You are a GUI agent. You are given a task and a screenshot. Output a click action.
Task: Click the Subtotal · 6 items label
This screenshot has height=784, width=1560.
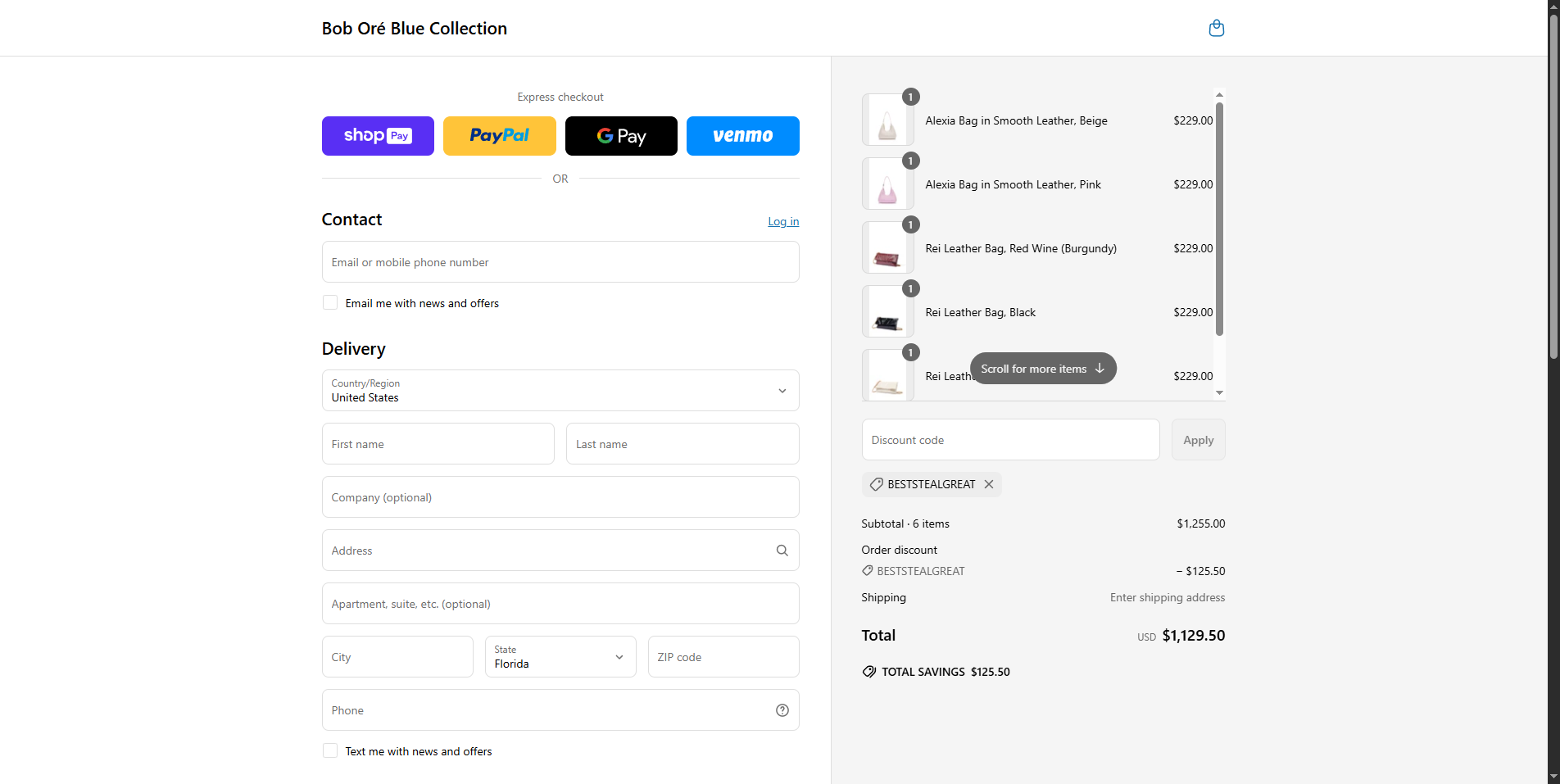point(905,523)
